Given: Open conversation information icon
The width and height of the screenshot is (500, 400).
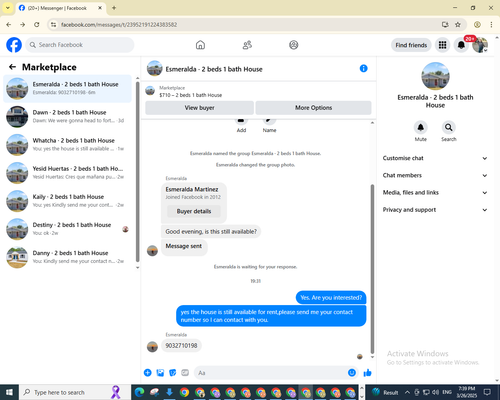Looking at the screenshot, I should point(363,68).
